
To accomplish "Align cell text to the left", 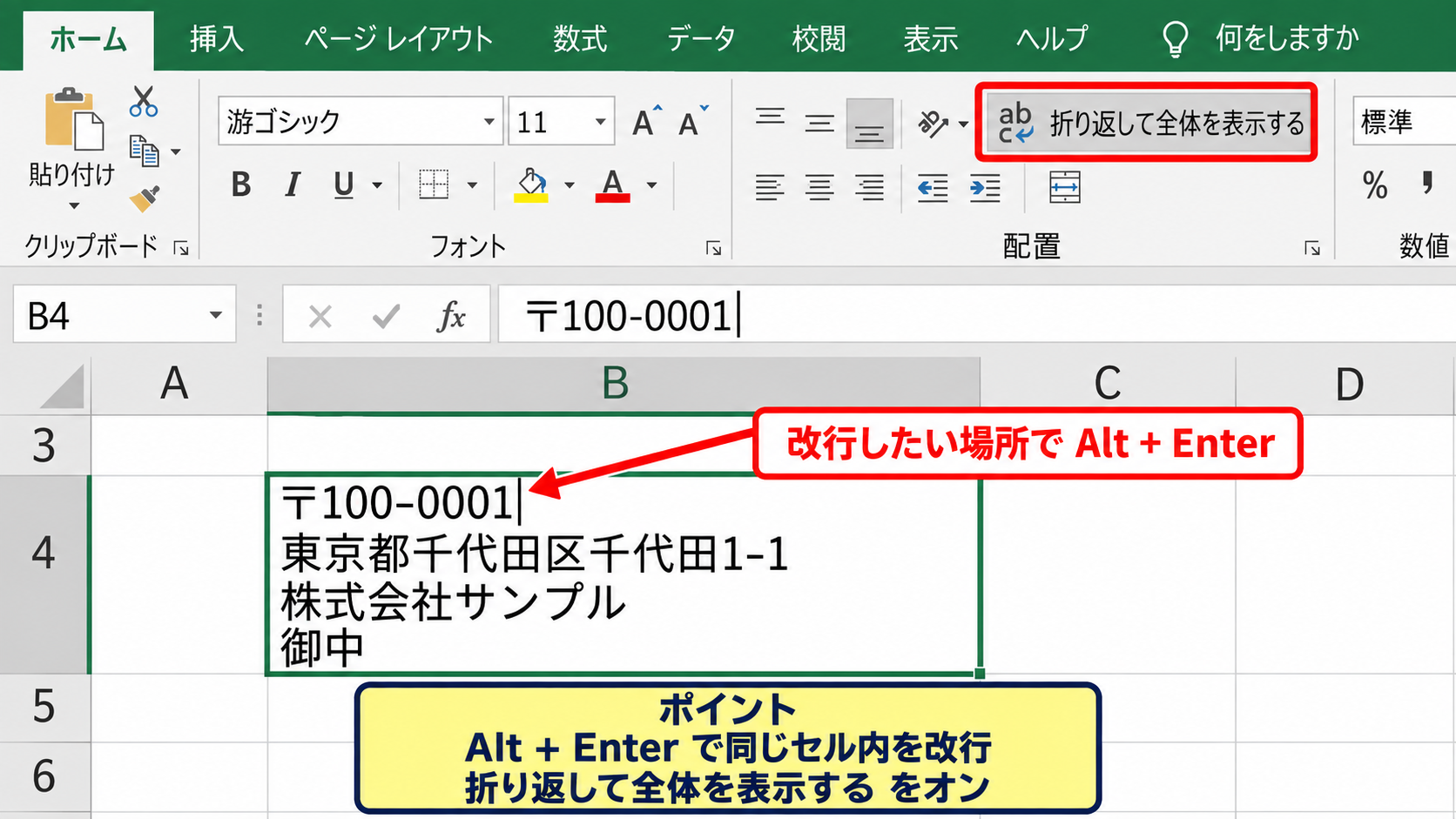I will (x=770, y=187).
